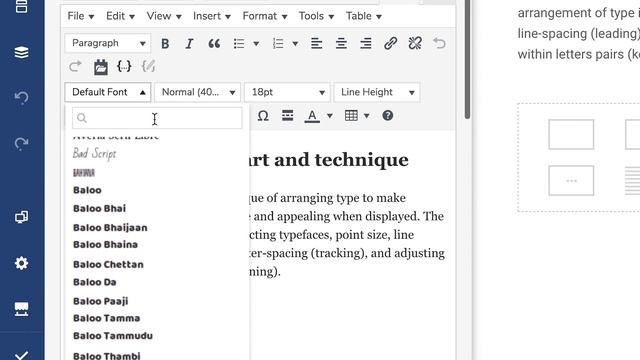Toggle bold formatting
The width and height of the screenshot is (640, 360).
[x=165, y=43]
